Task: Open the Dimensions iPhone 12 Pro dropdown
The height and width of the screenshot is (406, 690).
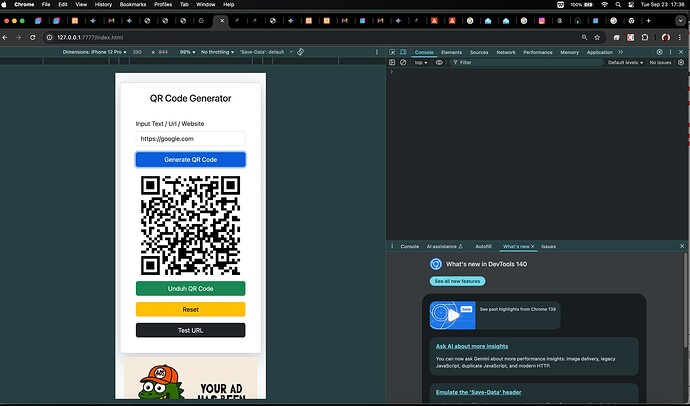Action: coord(95,51)
